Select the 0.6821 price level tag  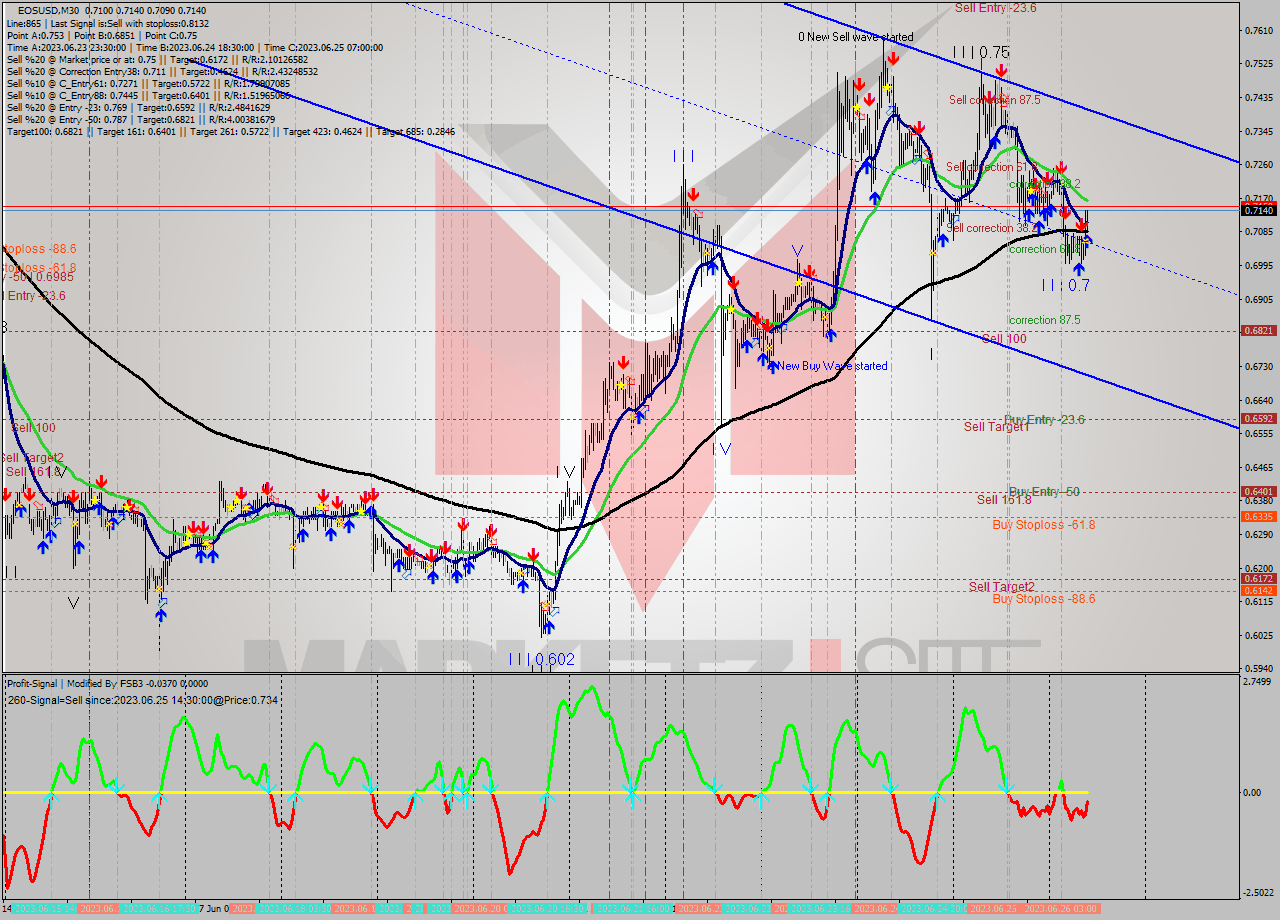pyautogui.click(x=1256, y=331)
